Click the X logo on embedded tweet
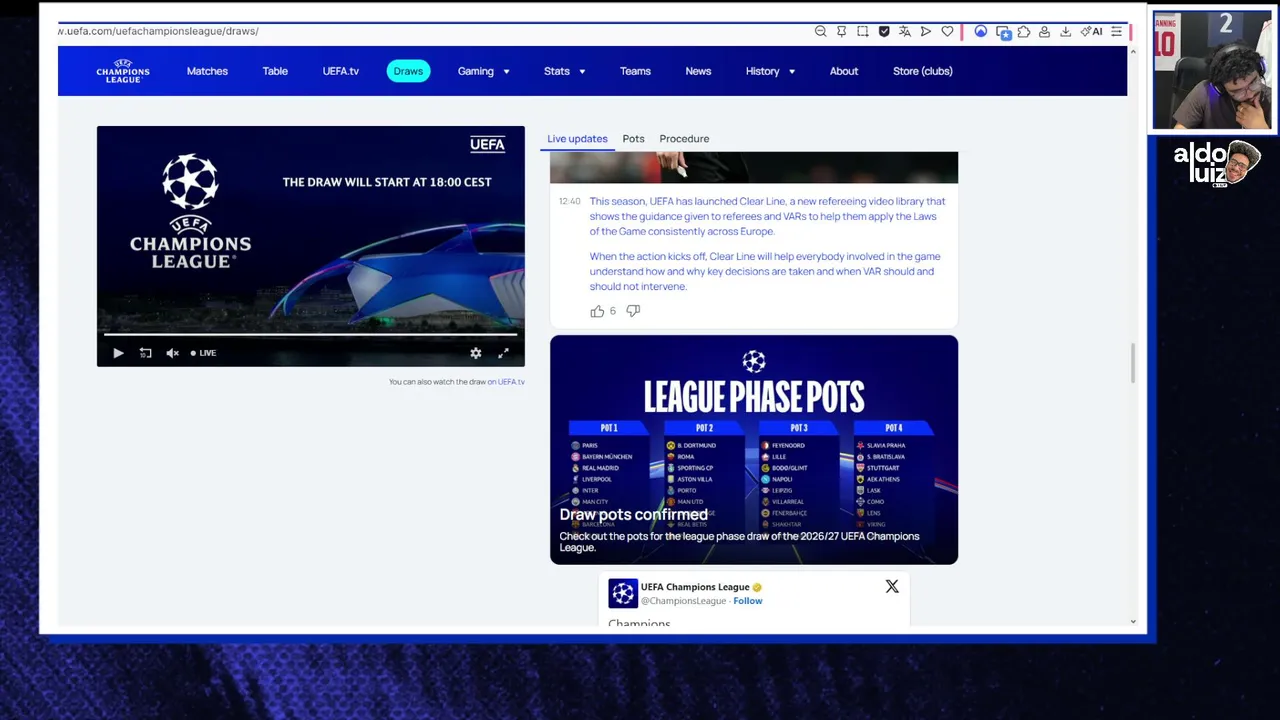1280x720 pixels. (892, 587)
